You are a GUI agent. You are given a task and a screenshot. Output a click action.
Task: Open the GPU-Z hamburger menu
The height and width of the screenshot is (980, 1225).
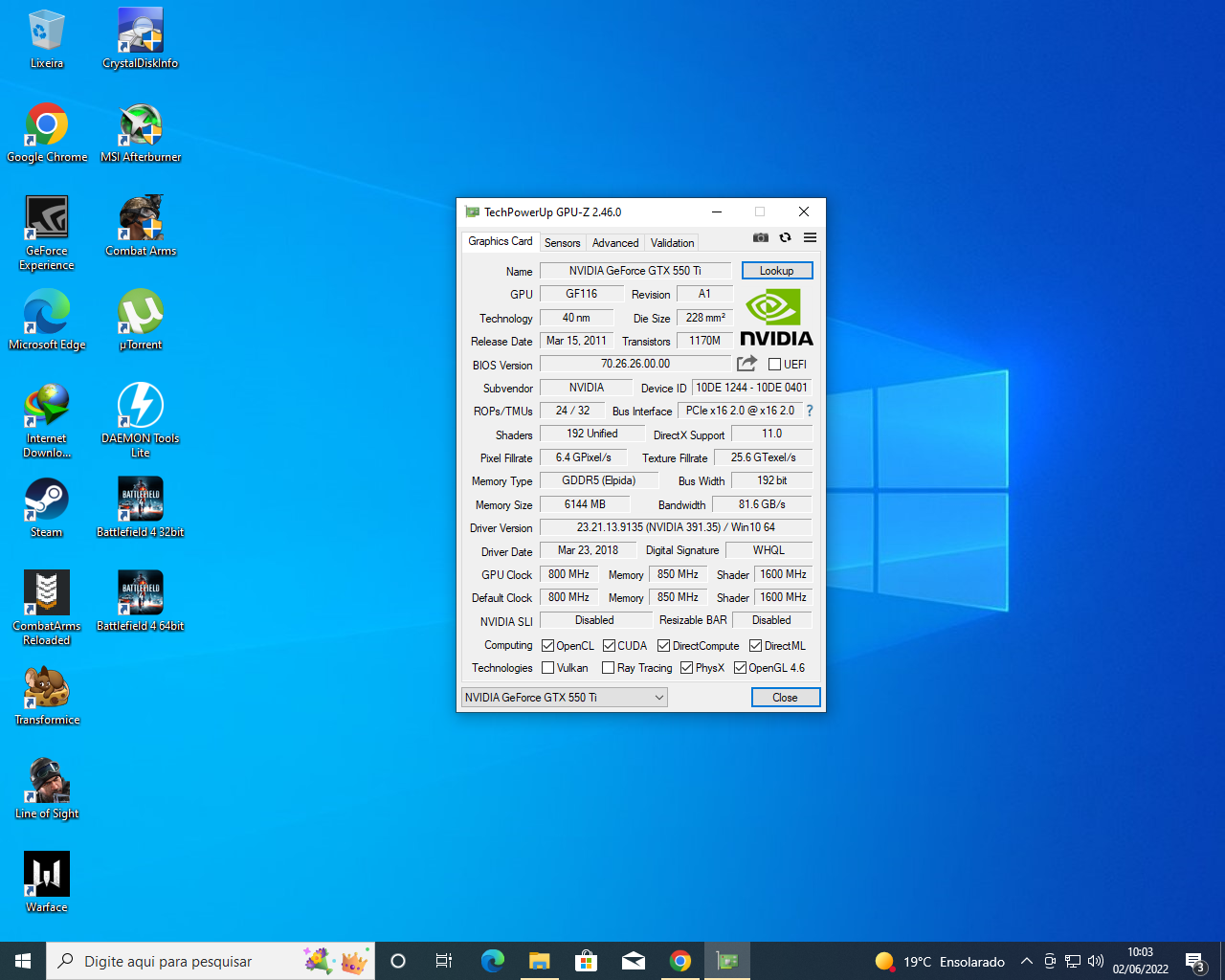click(x=810, y=237)
